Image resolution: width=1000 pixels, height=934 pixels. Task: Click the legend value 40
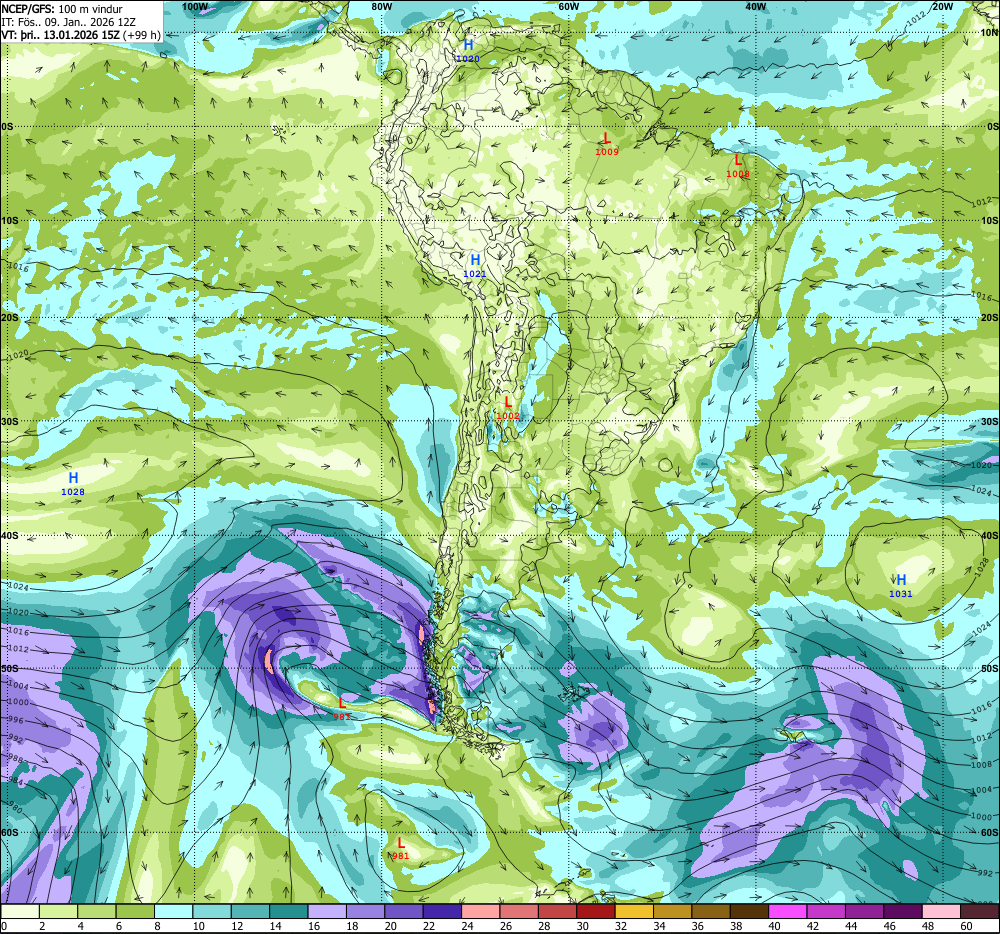(775, 926)
